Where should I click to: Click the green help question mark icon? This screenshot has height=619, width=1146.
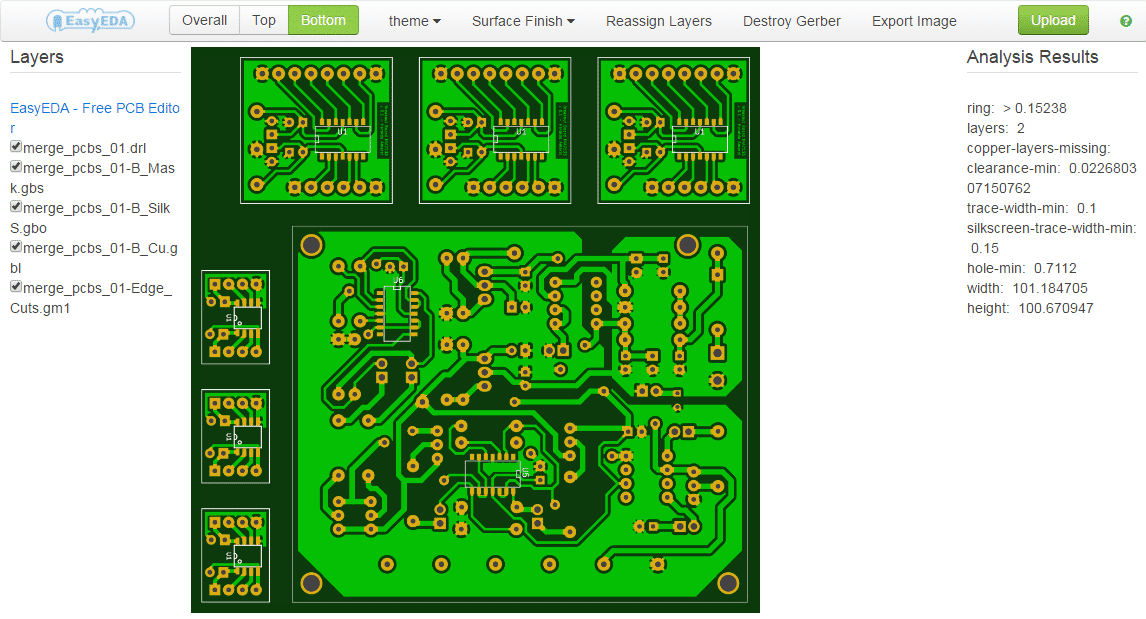(x=1127, y=21)
